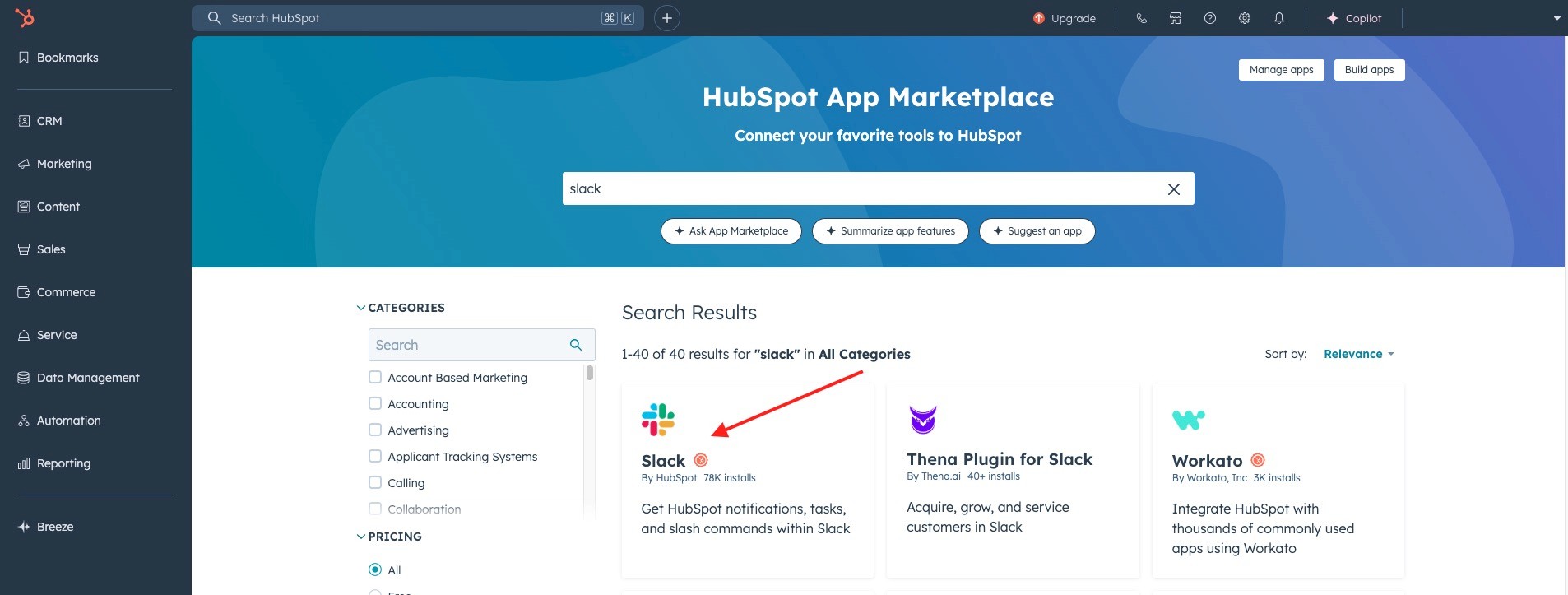Click the Service icon in the sidebar
The image size is (1568, 595).
click(24, 335)
